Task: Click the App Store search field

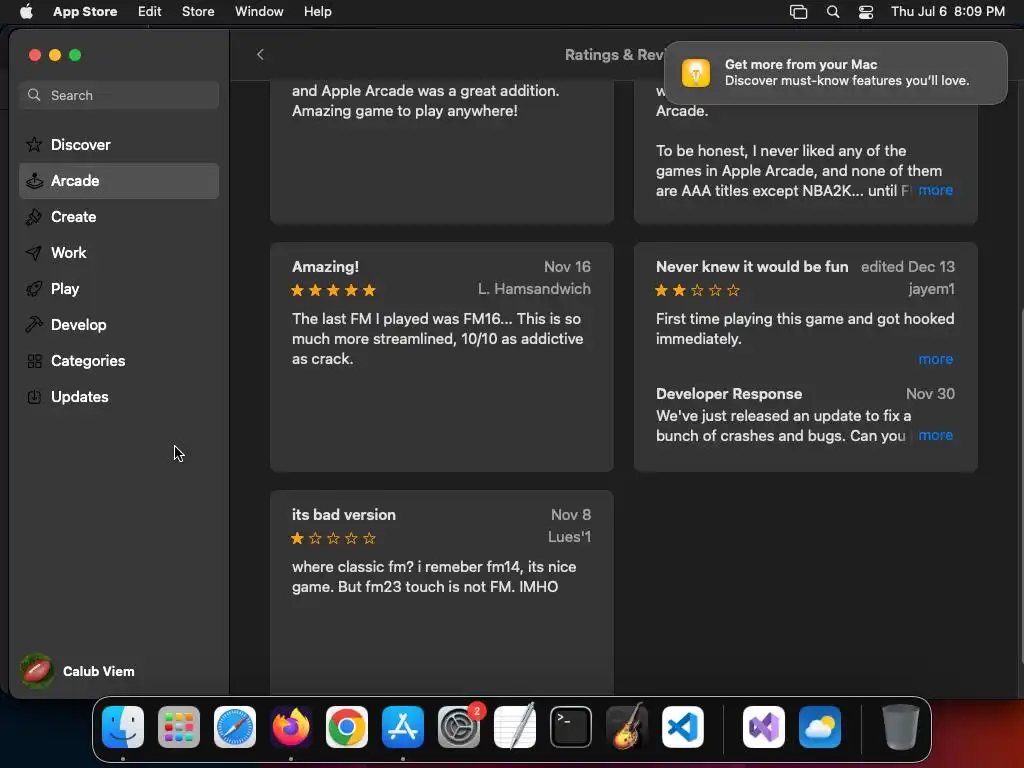Action: pos(119,95)
